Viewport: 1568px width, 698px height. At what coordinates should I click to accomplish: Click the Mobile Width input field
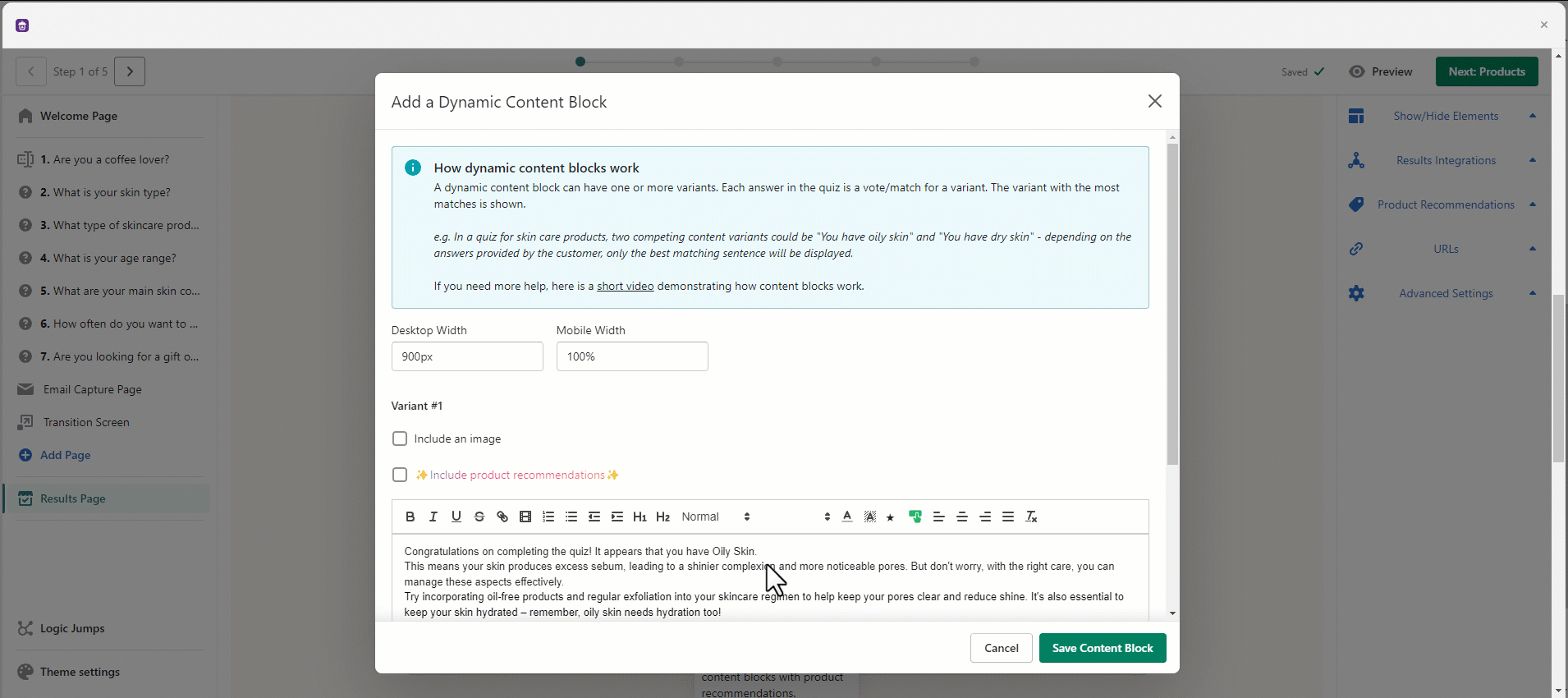point(632,356)
